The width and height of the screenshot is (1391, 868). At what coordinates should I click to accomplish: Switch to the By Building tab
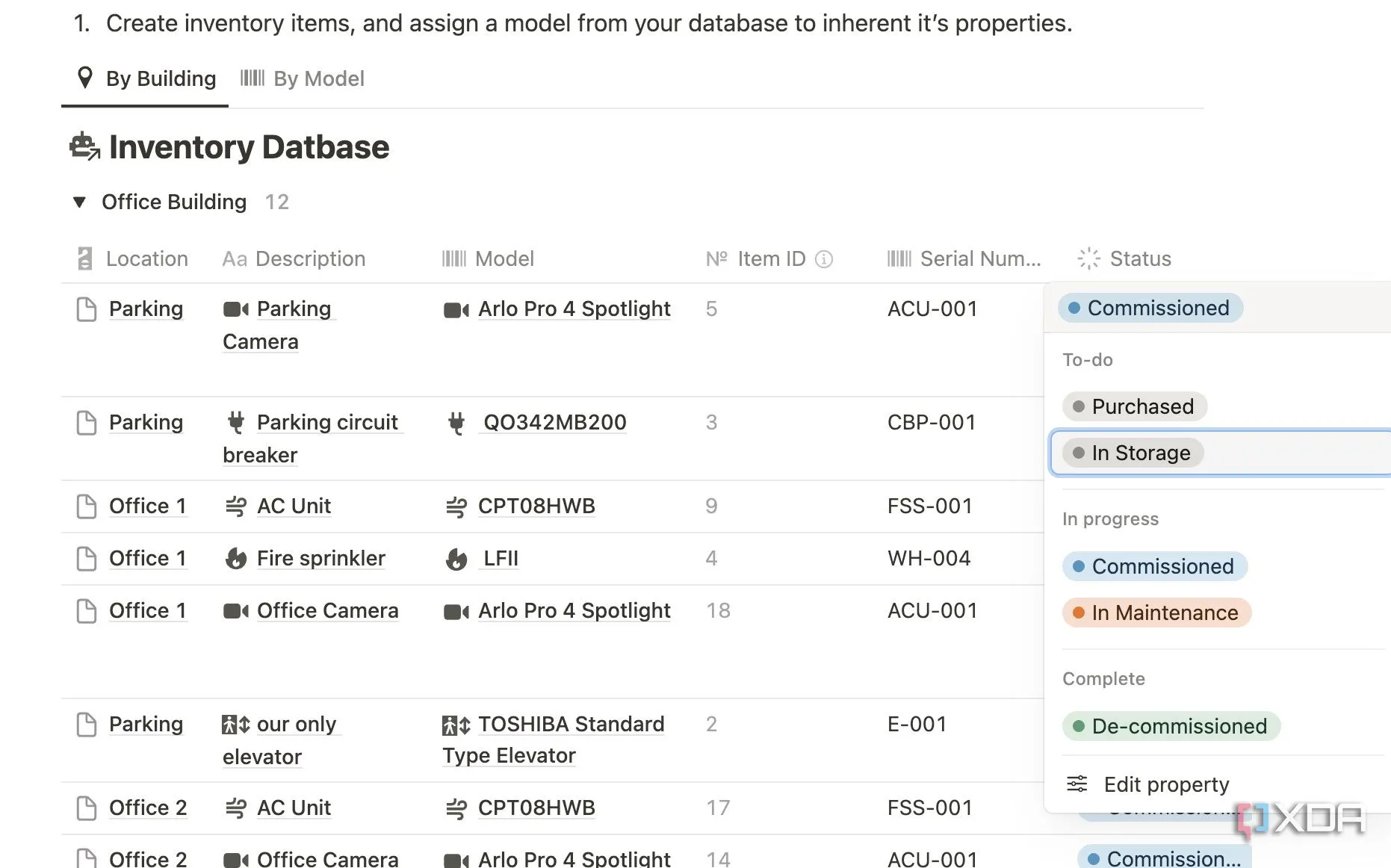coord(146,78)
